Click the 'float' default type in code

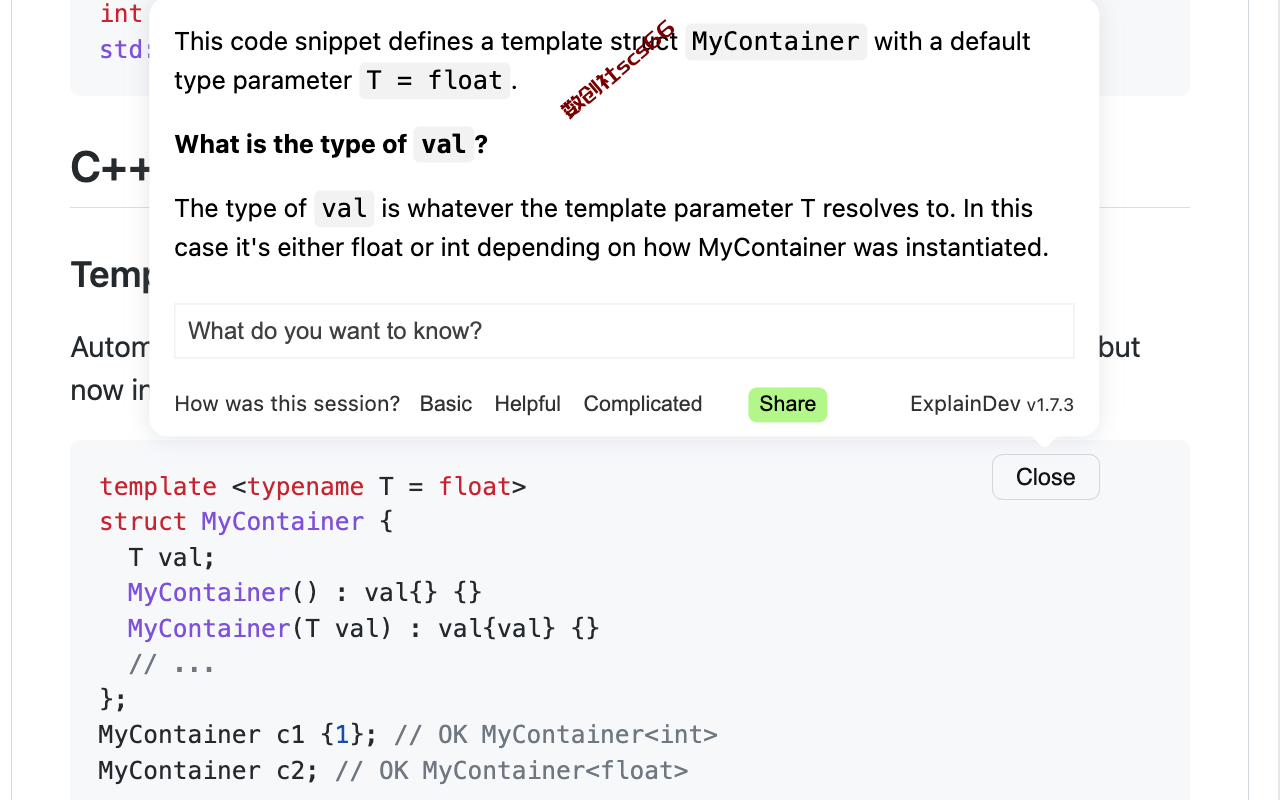pyautogui.click(x=475, y=487)
